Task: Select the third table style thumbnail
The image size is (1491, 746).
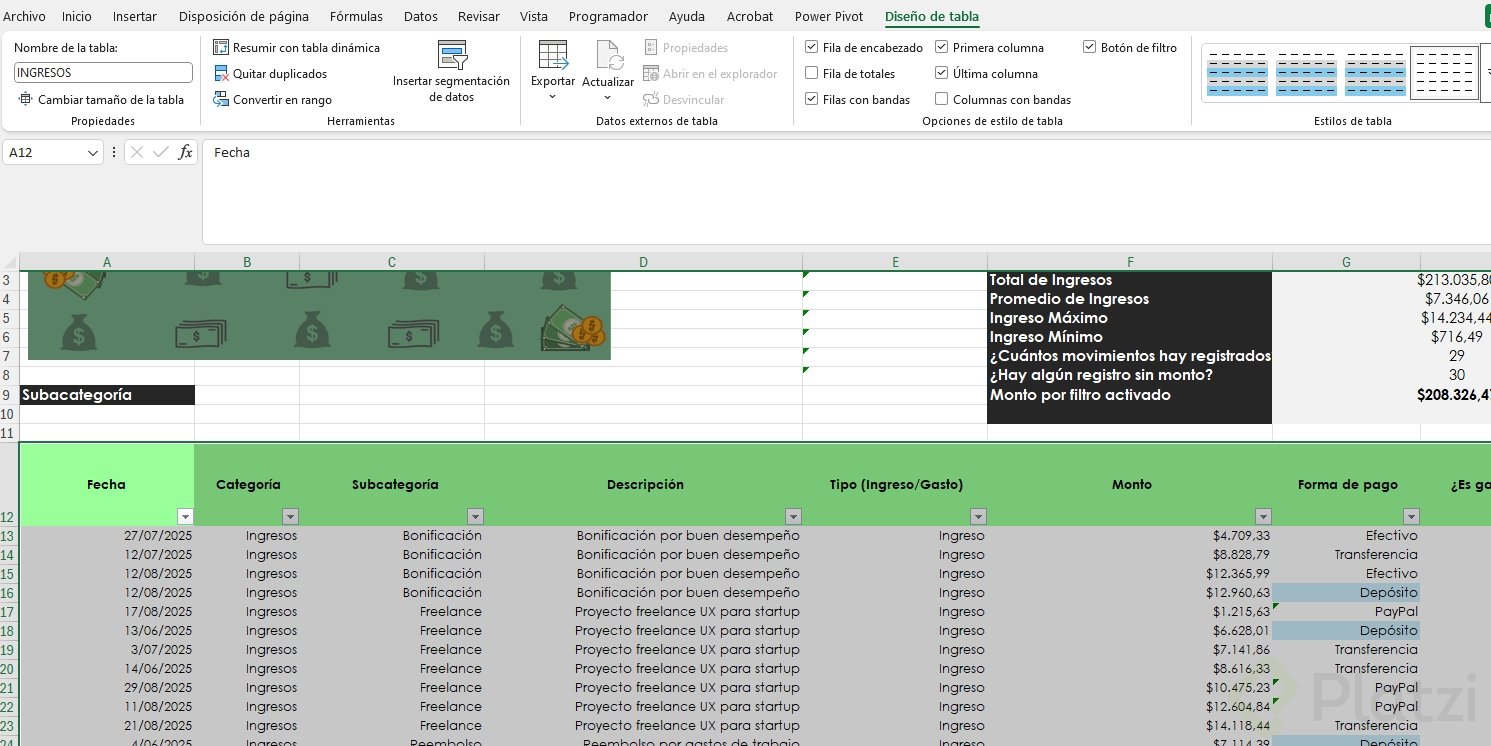Action: pyautogui.click(x=1374, y=72)
